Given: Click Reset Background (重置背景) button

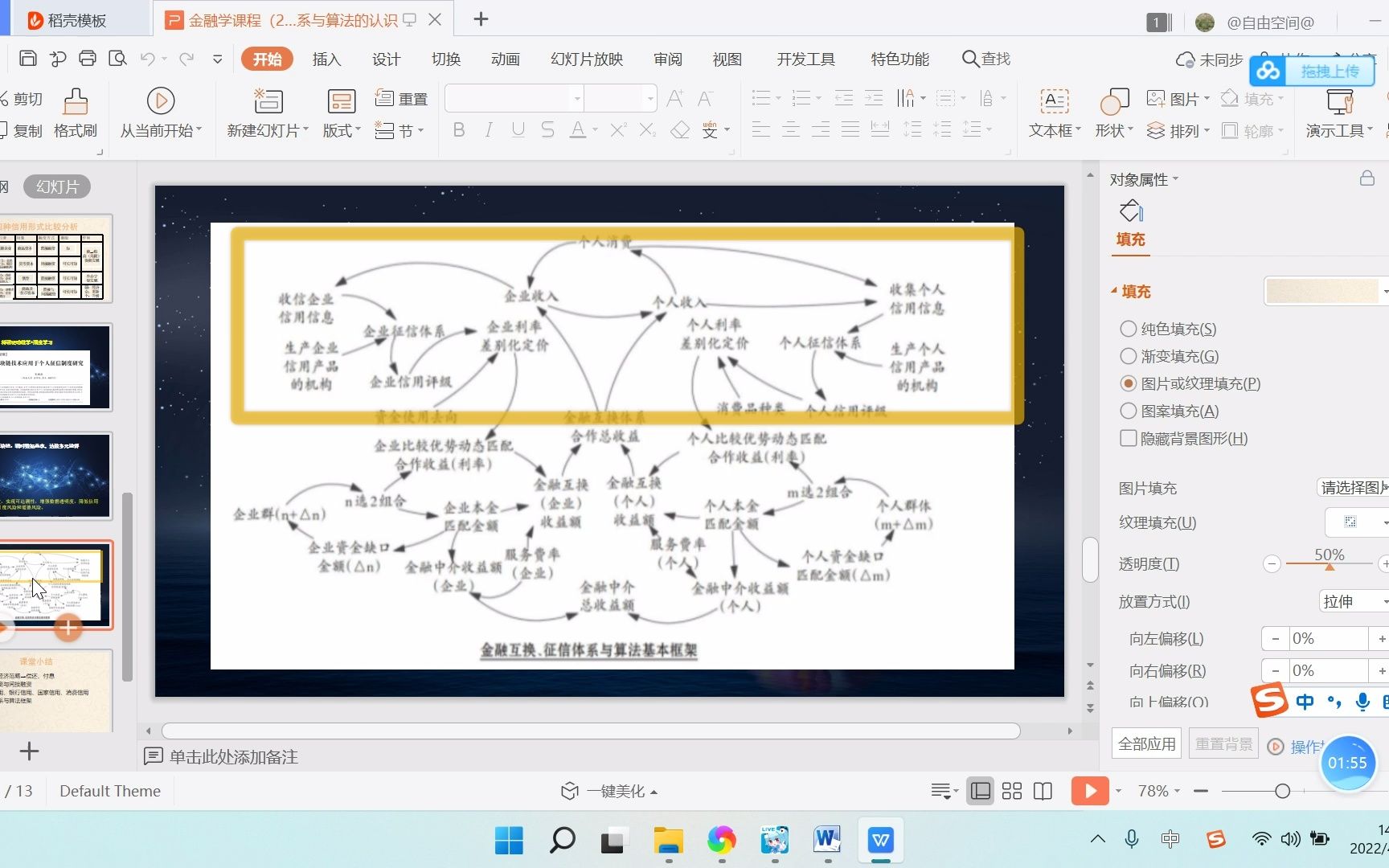Looking at the screenshot, I should coord(1223,744).
